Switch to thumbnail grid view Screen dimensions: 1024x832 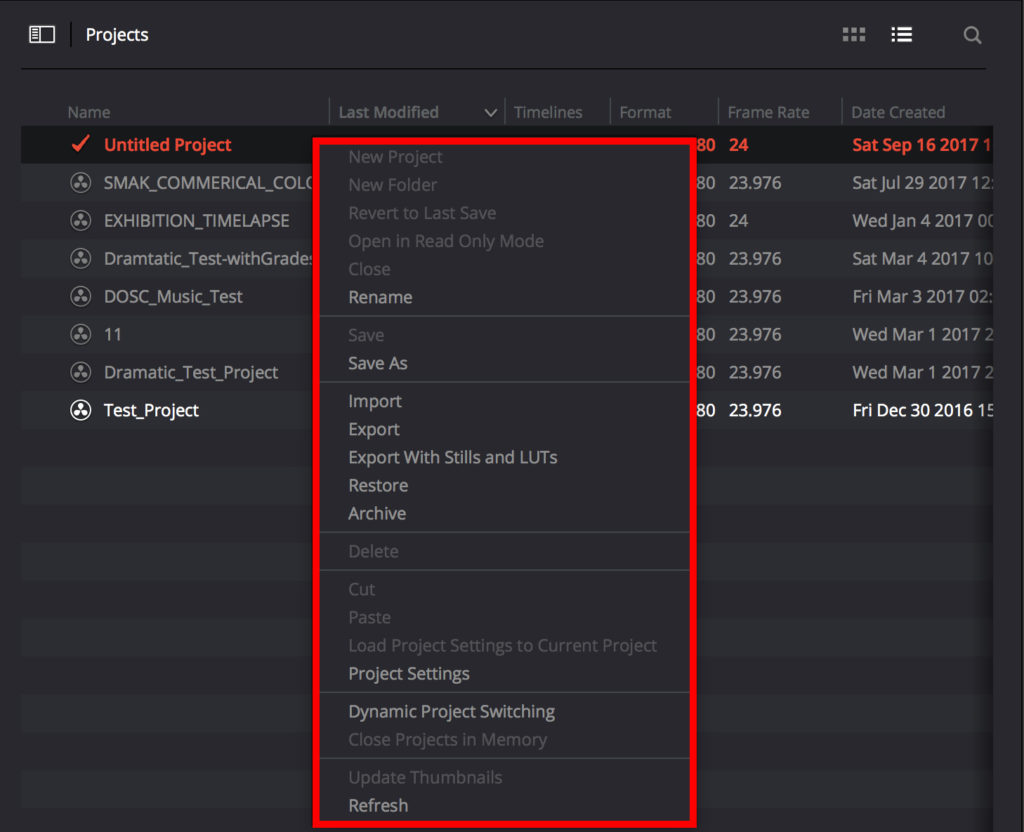click(x=854, y=34)
